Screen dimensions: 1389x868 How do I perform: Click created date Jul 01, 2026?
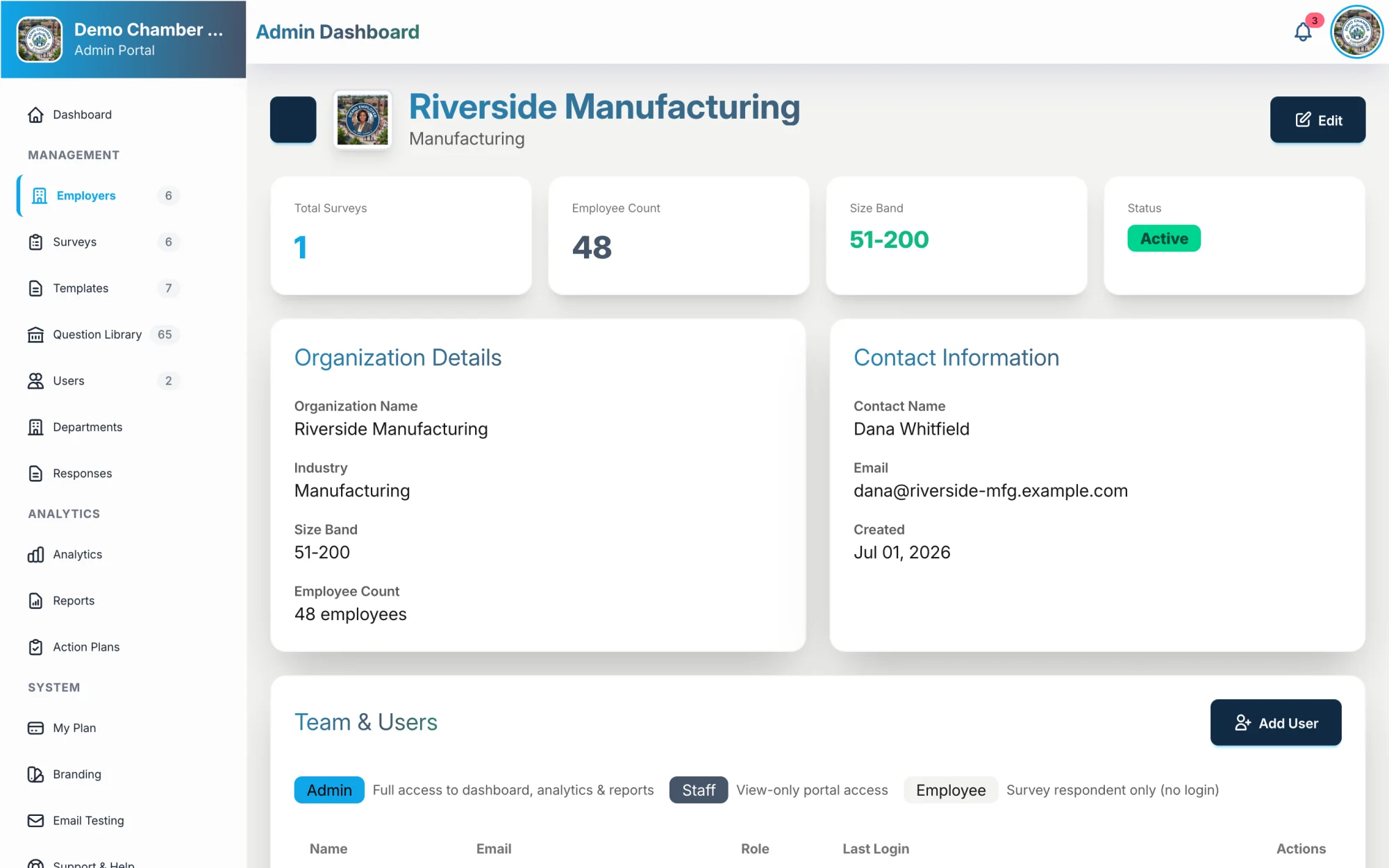point(901,553)
